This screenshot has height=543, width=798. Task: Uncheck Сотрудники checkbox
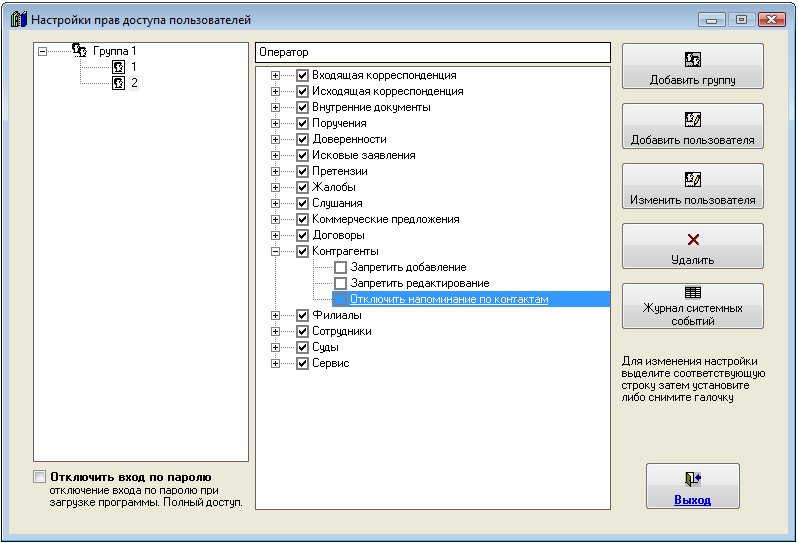point(302,331)
